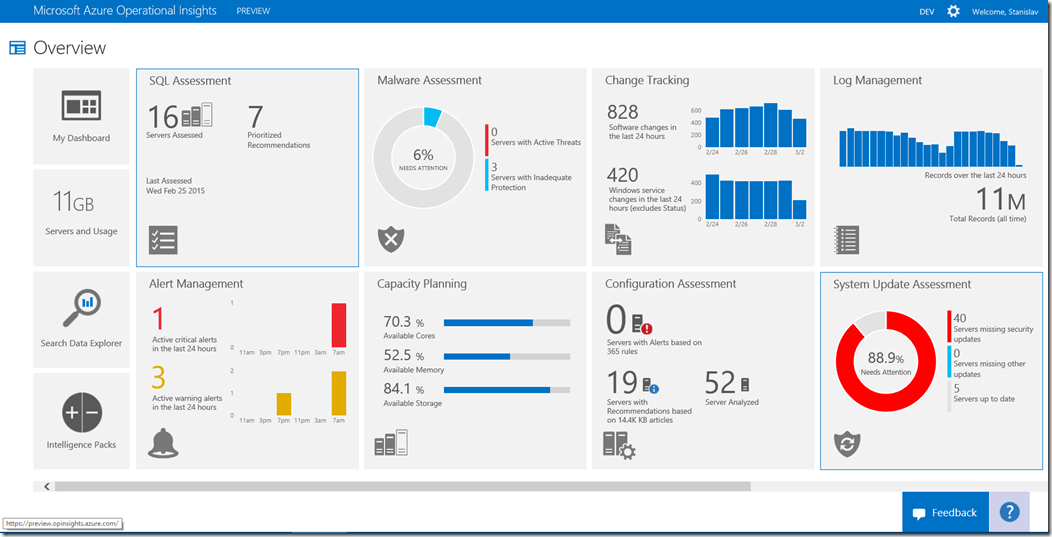Click the SQL Assessment checklist icon
The width and height of the screenshot is (1052, 537).
point(163,240)
